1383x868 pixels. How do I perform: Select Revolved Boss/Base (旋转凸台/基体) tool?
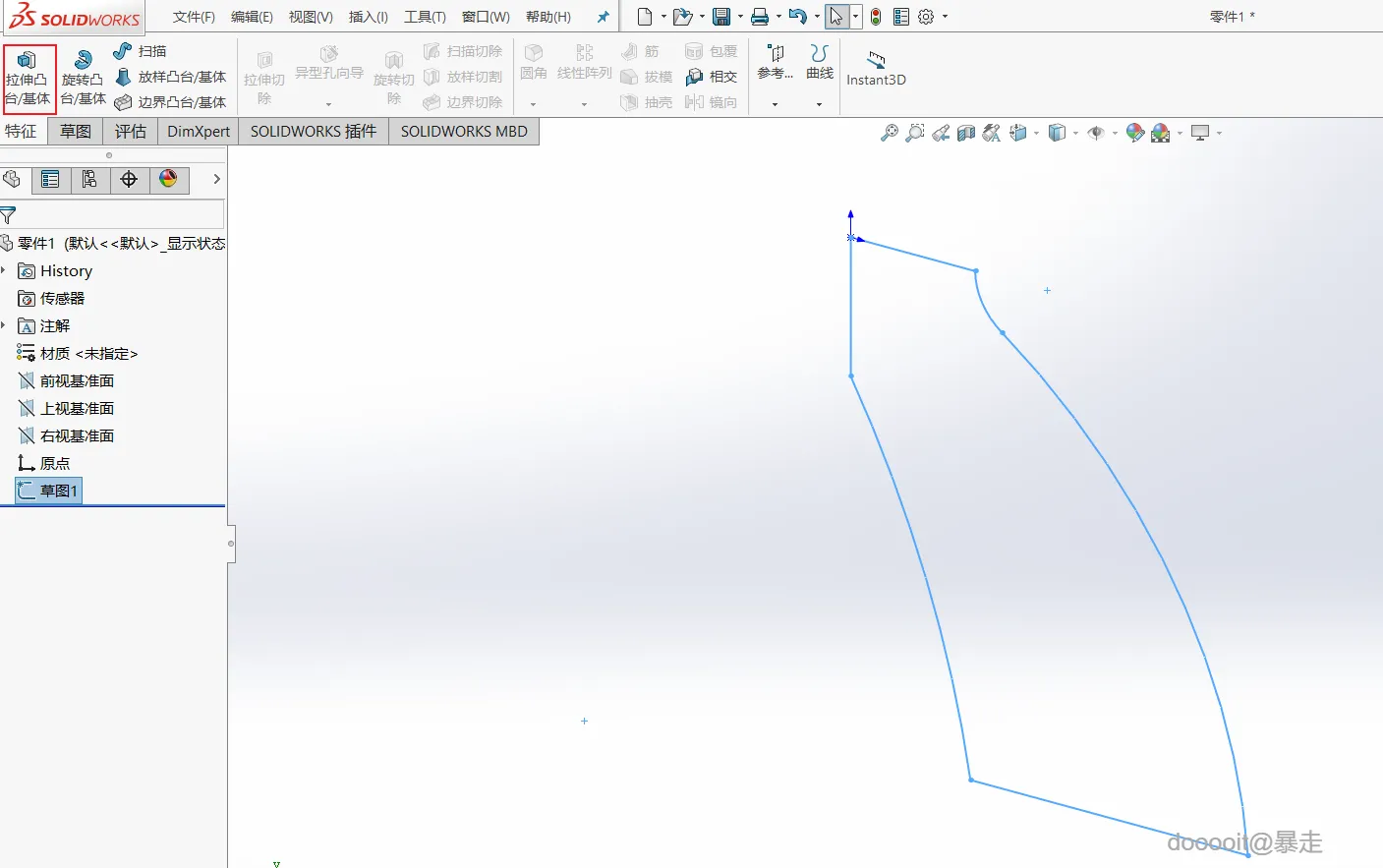pos(83,79)
